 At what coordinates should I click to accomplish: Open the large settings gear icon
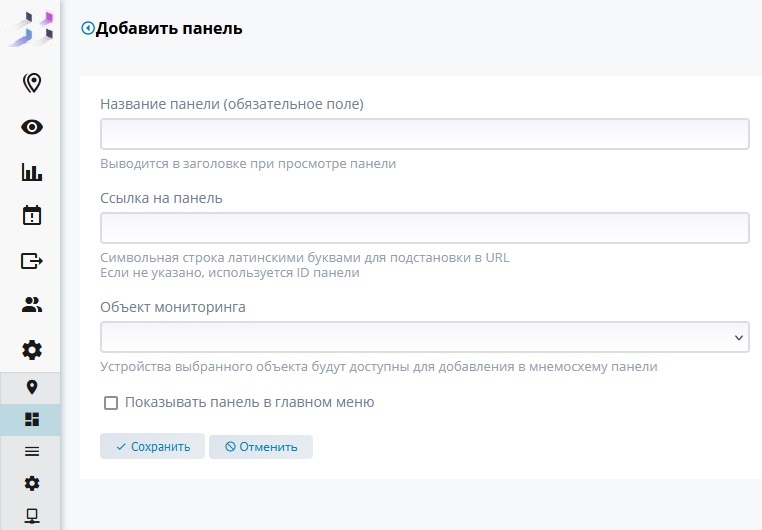tap(32, 350)
